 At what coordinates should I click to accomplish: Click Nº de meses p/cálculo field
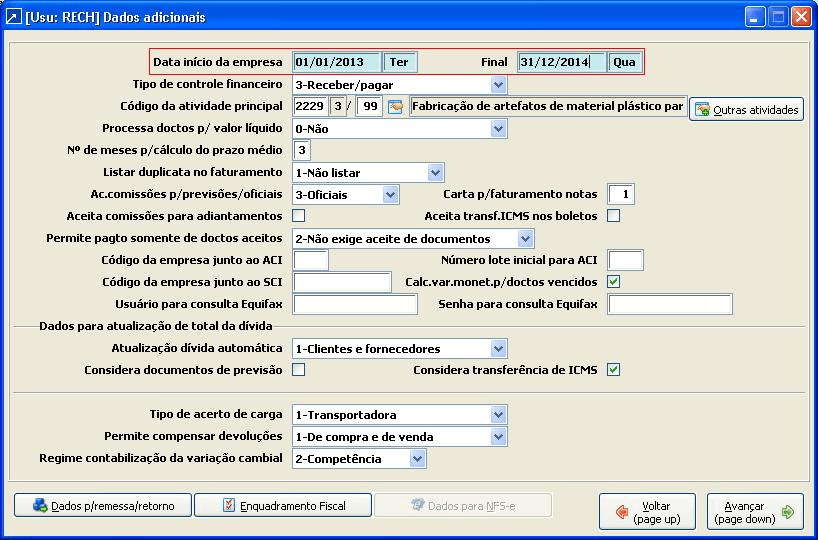coord(302,150)
